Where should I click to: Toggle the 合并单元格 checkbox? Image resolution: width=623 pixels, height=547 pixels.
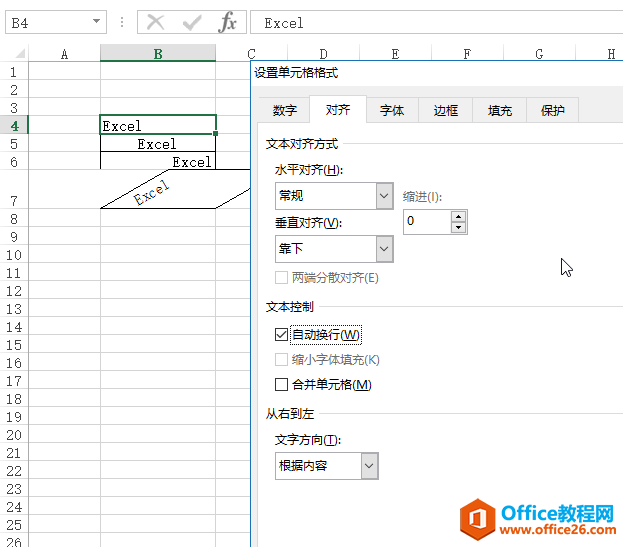(281, 385)
